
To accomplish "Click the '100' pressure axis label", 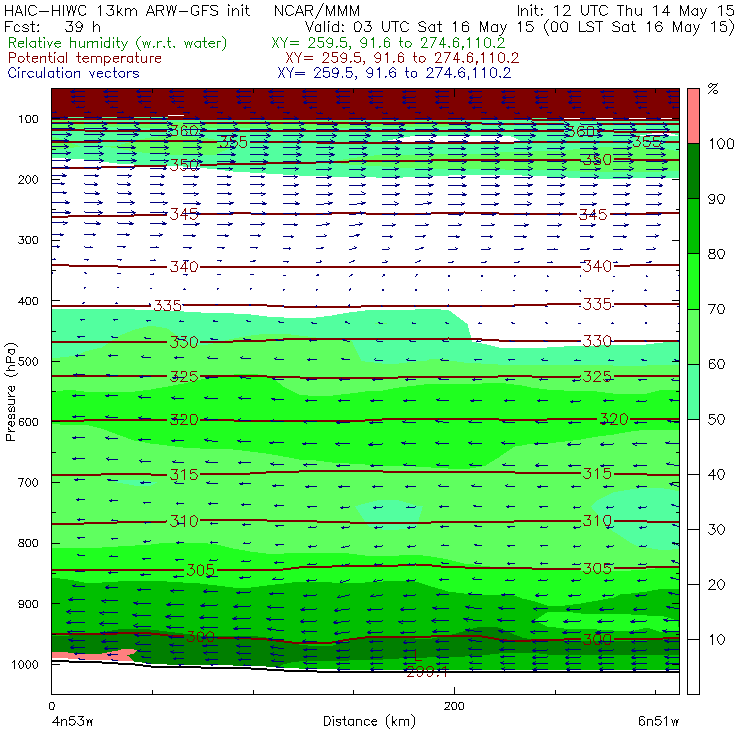I will (x=28, y=119).
